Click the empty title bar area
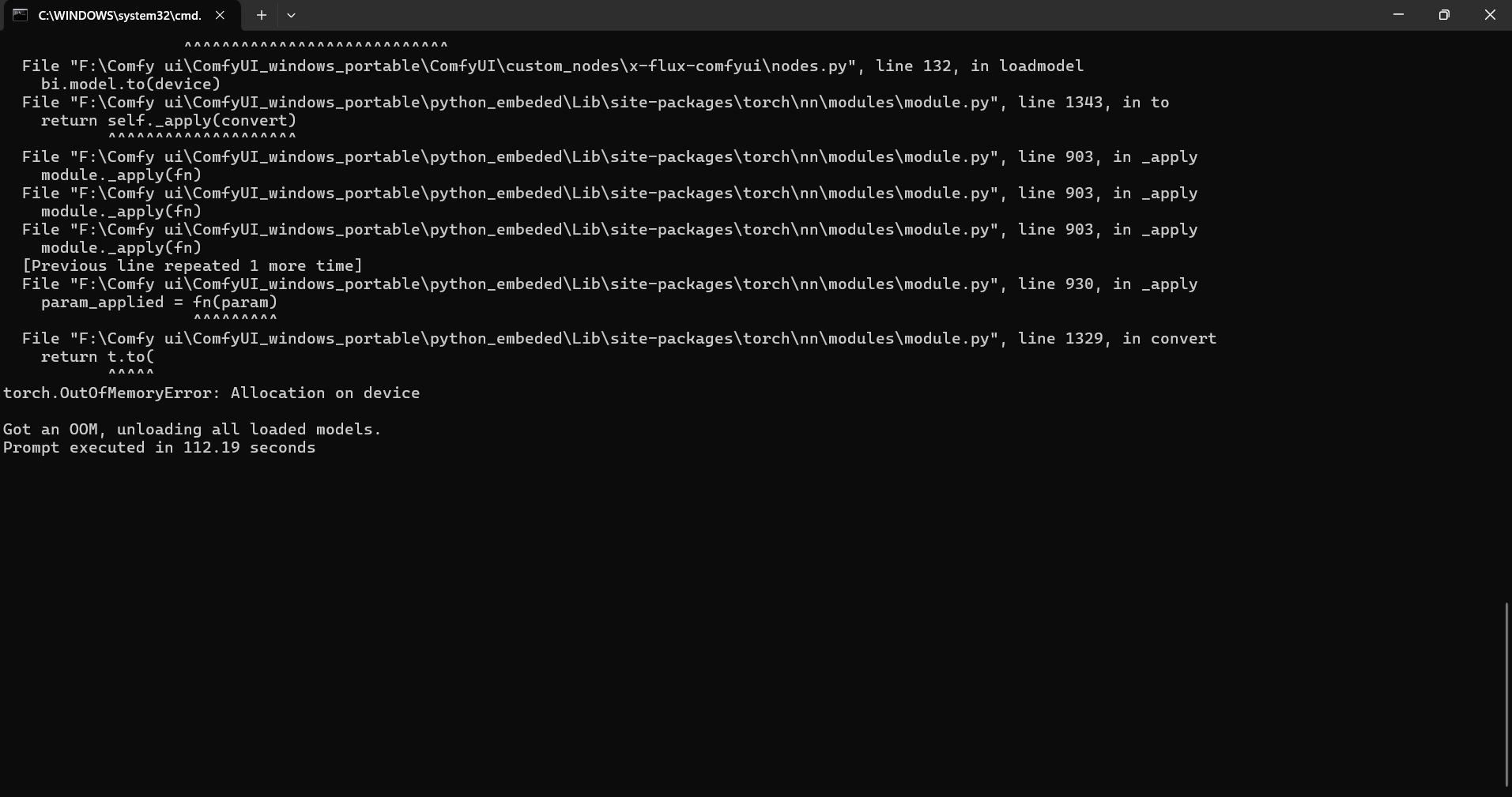Viewport: 1512px width, 797px height. 790,15
